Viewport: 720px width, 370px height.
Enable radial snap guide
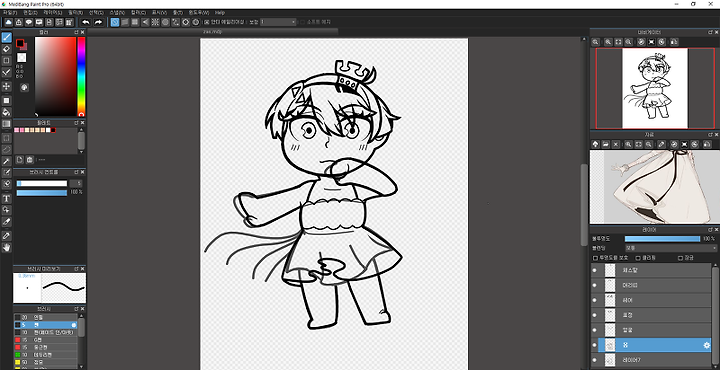pyautogui.click(x=155, y=22)
